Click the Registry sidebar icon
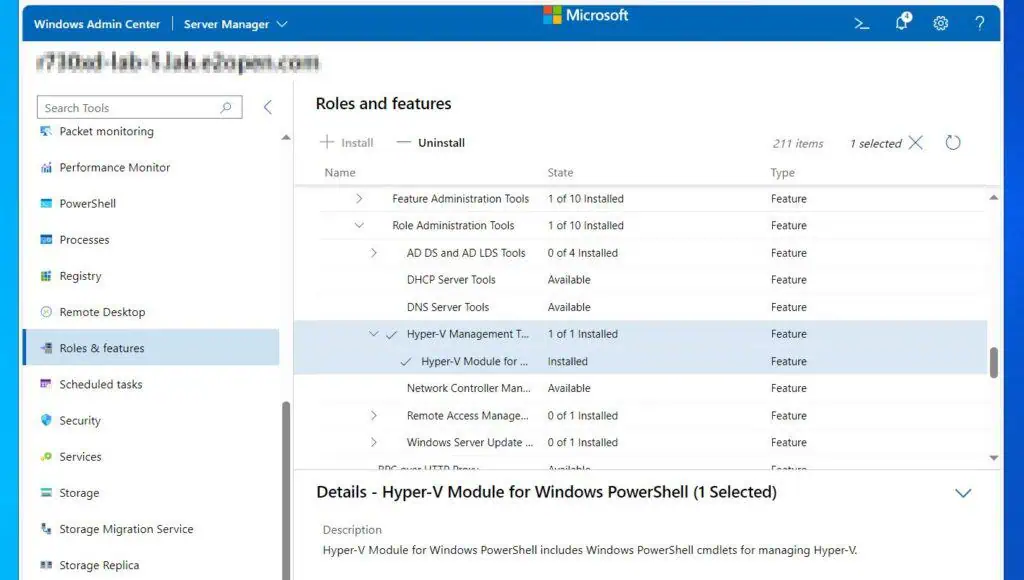The height and width of the screenshot is (580, 1024). tap(46, 276)
